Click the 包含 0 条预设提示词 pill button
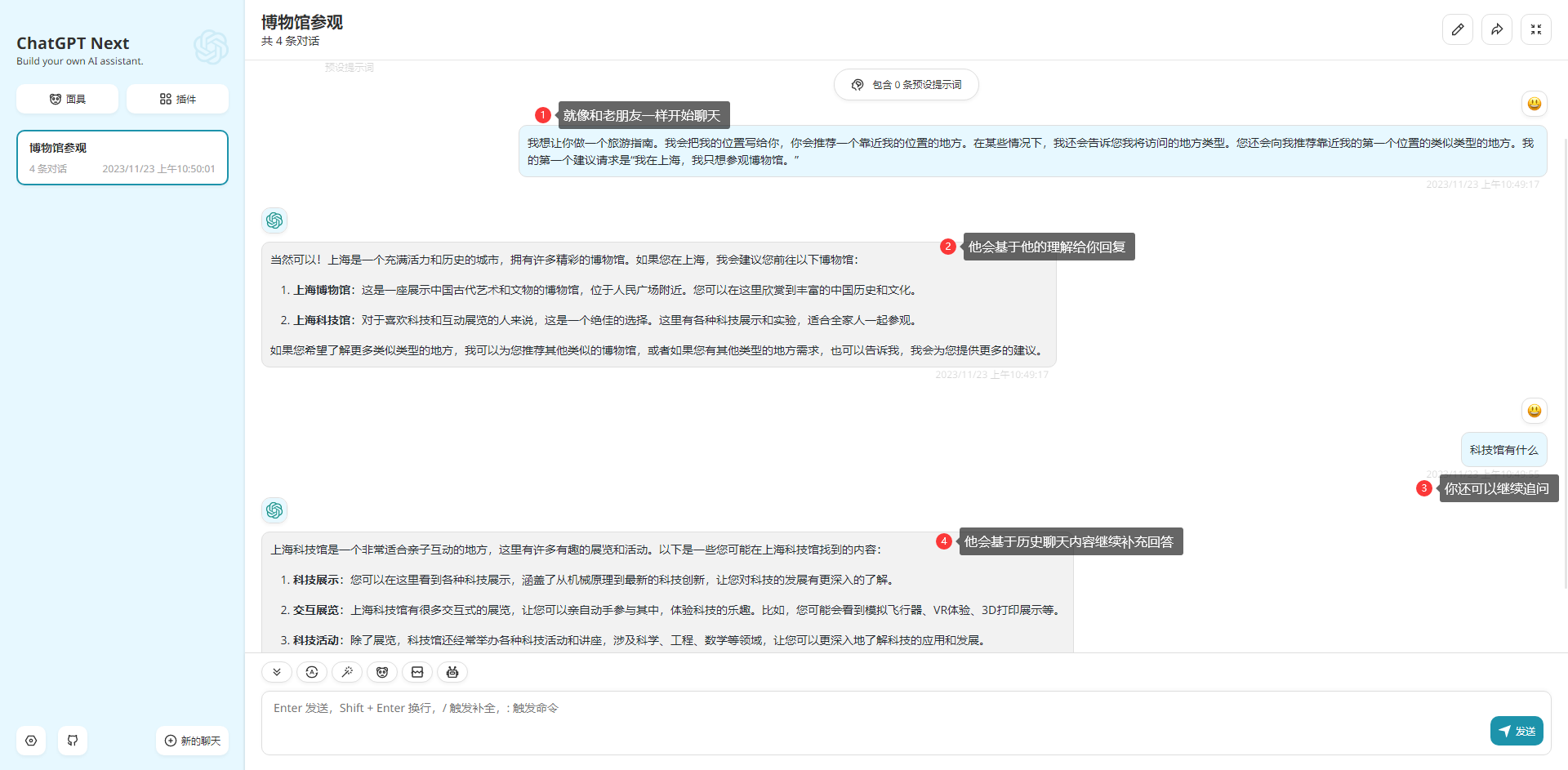 click(x=906, y=85)
